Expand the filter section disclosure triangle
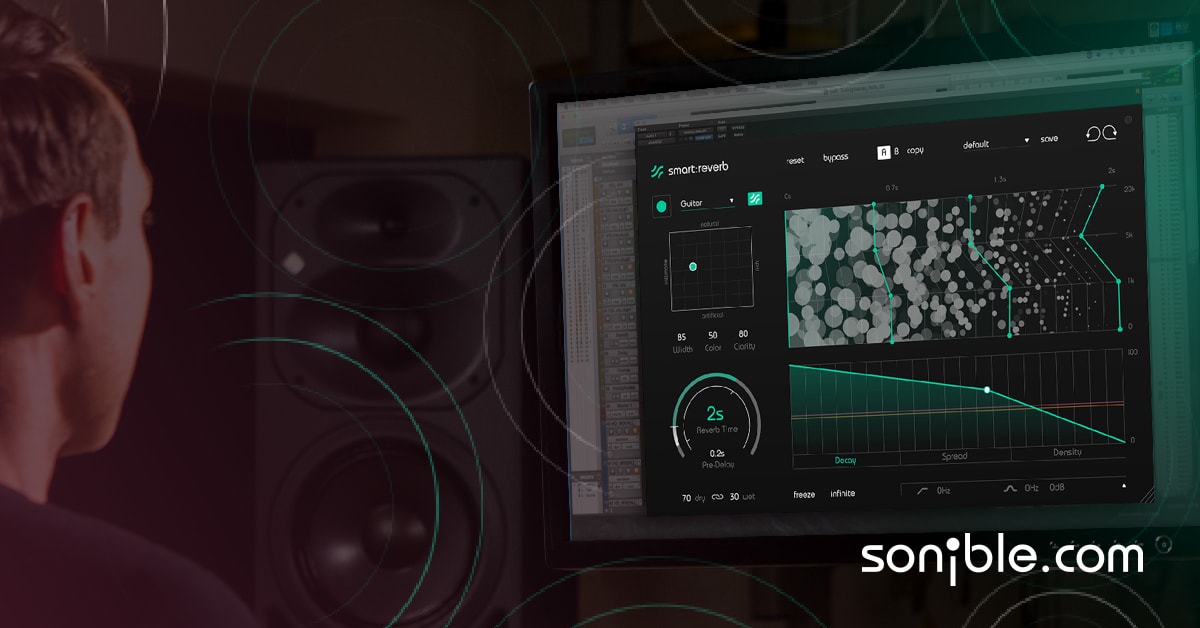 coord(1123,484)
